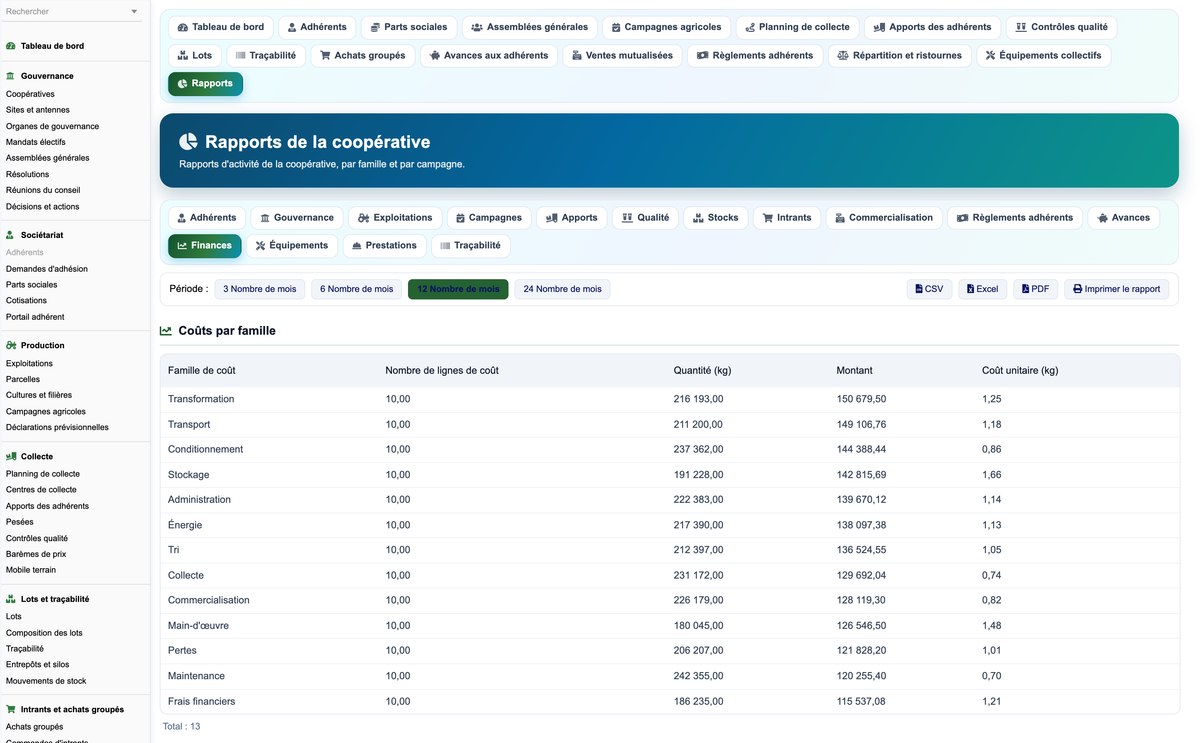Open Mouvements de stock sidebar link
Screen dimensions: 1200x743
click(x=46, y=681)
